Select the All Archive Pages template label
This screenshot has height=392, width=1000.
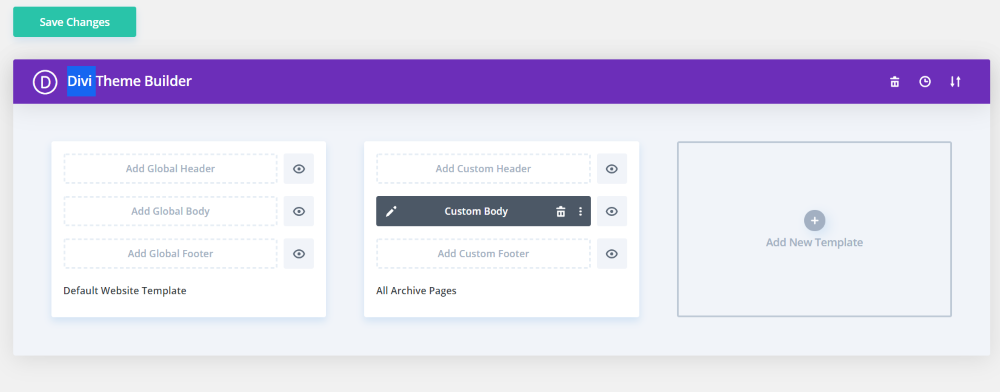(x=416, y=291)
